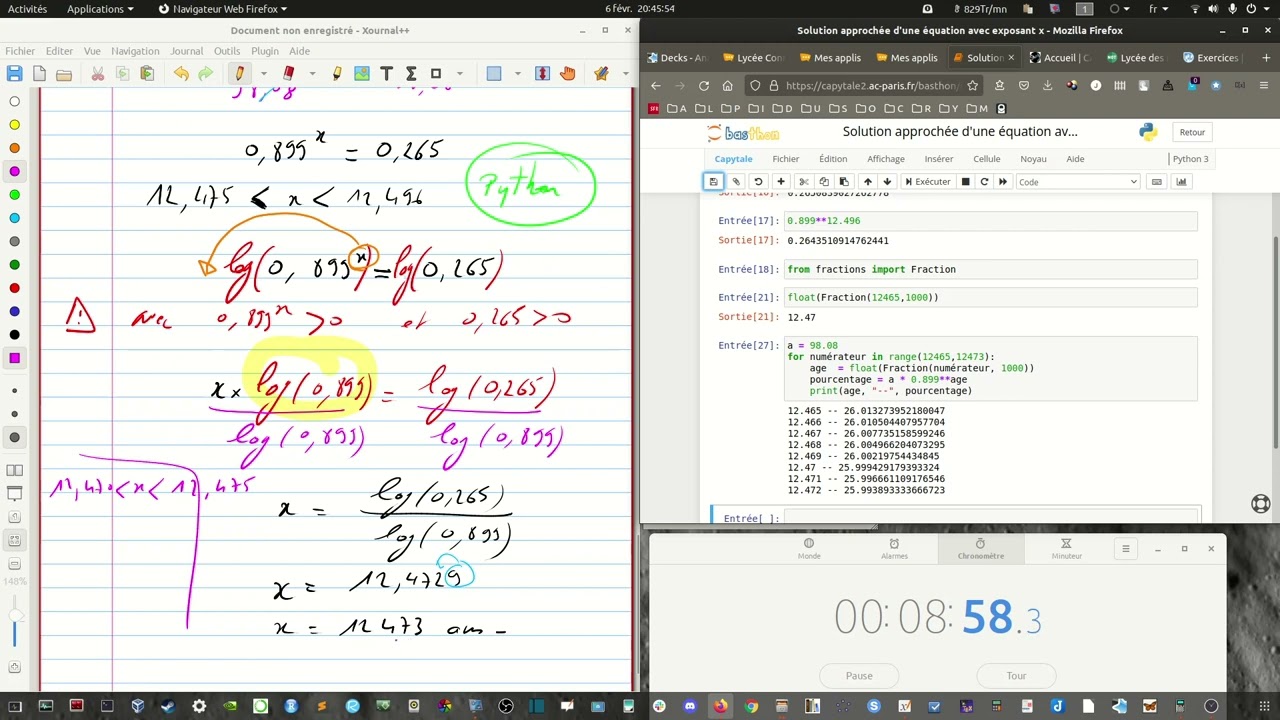
Task: Open the command palette keyboard icon in Basthon
Action: 1157,182
